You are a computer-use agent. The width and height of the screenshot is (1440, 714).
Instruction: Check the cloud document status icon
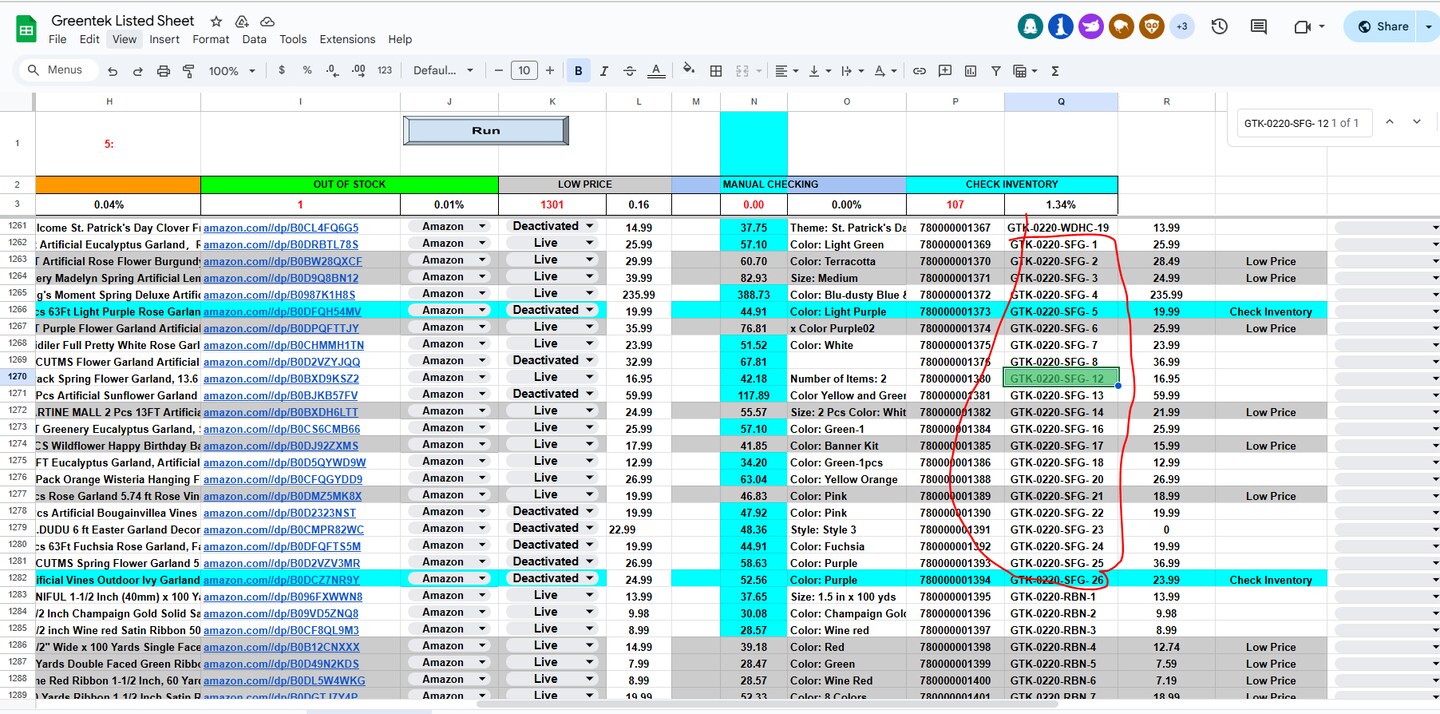(x=267, y=21)
